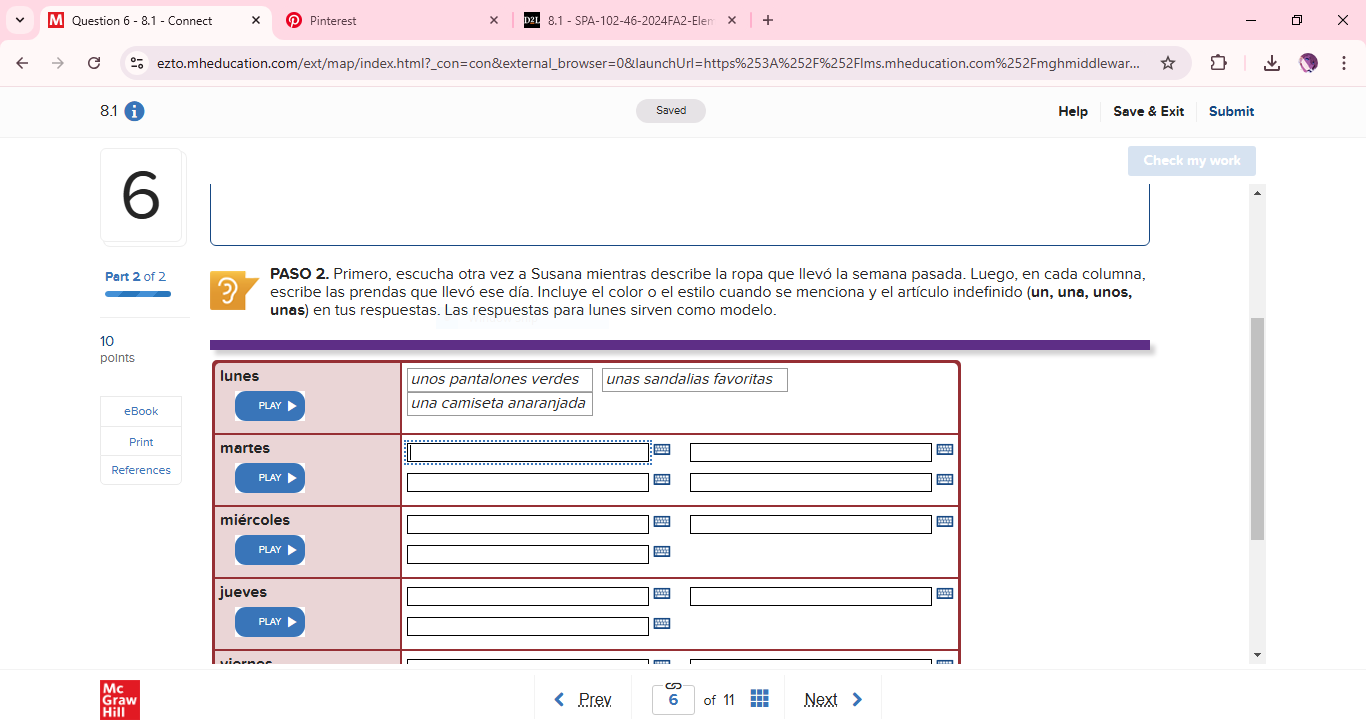The height and width of the screenshot is (728, 1366).
Task: Click the page vertical scrollbar thumb
Action: [x=1257, y=429]
